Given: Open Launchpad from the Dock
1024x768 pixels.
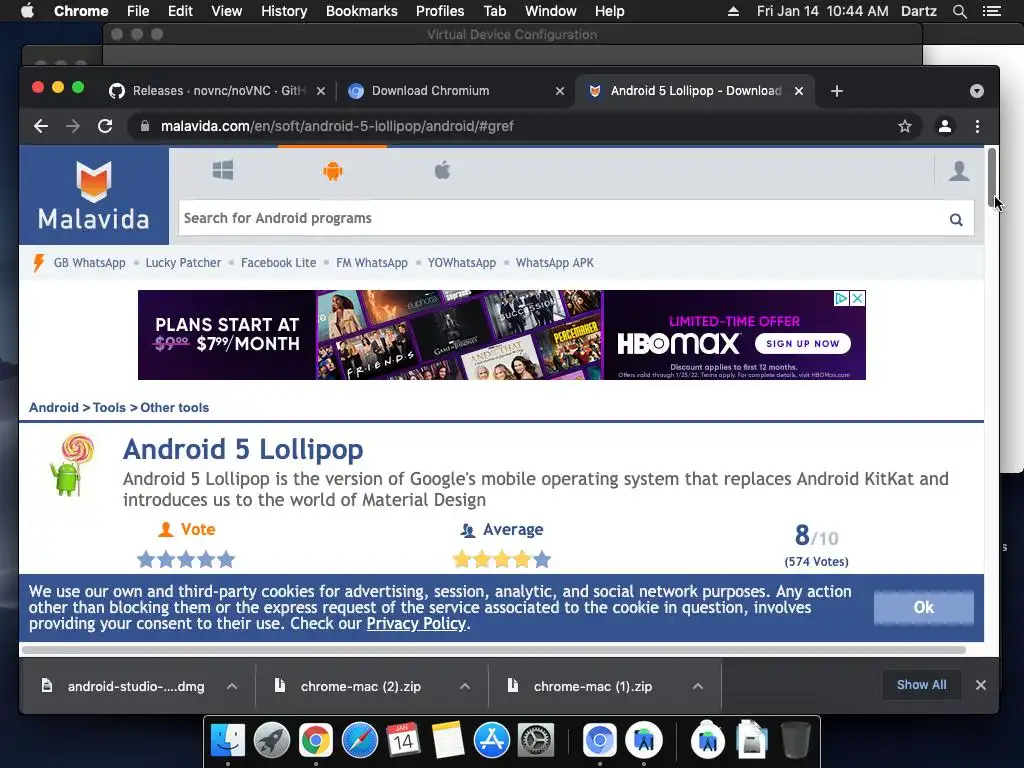Looking at the screenshot, I should click(272, 741).
